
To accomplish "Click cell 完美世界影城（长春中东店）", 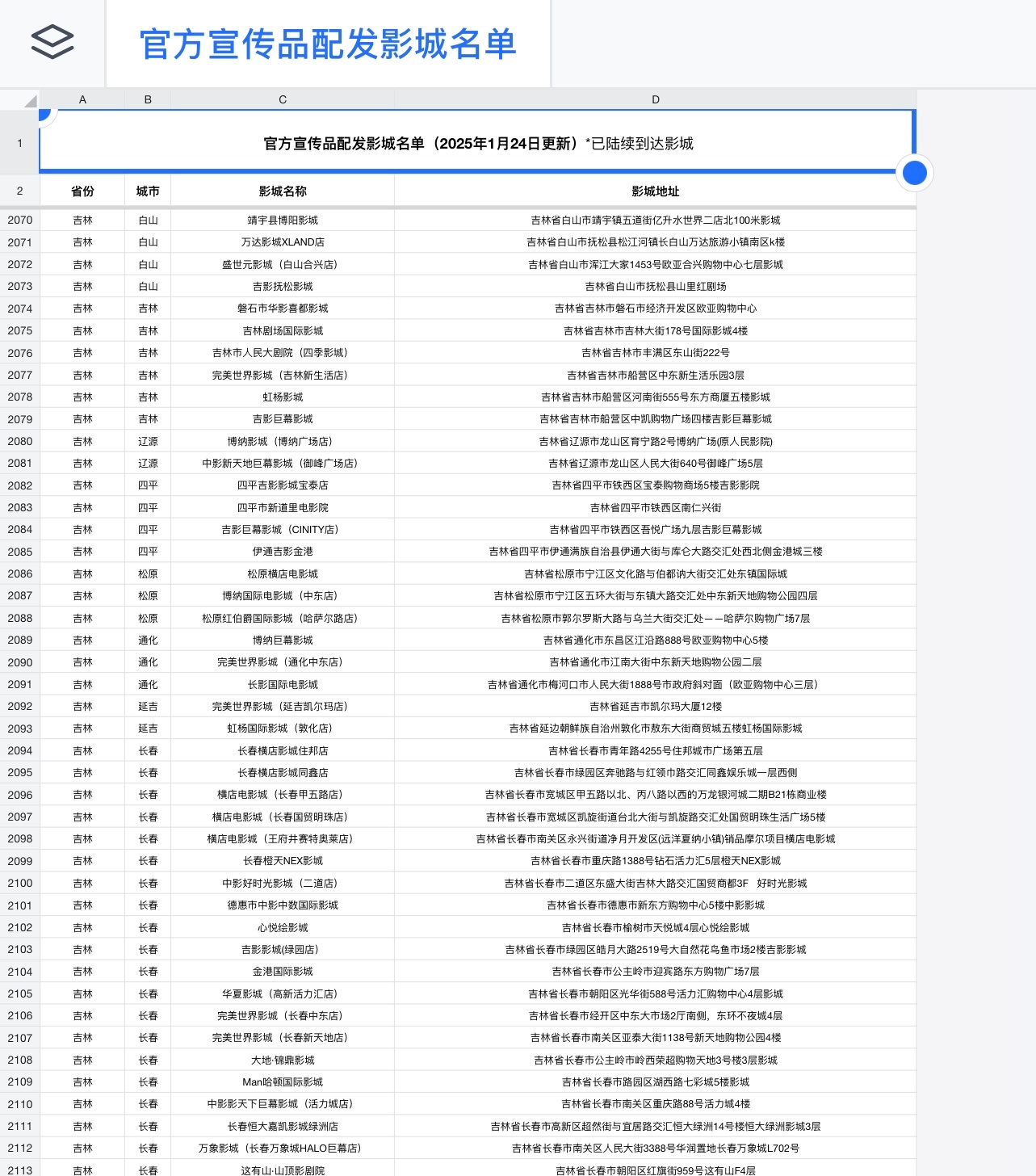I will (x=283, y=1015).
